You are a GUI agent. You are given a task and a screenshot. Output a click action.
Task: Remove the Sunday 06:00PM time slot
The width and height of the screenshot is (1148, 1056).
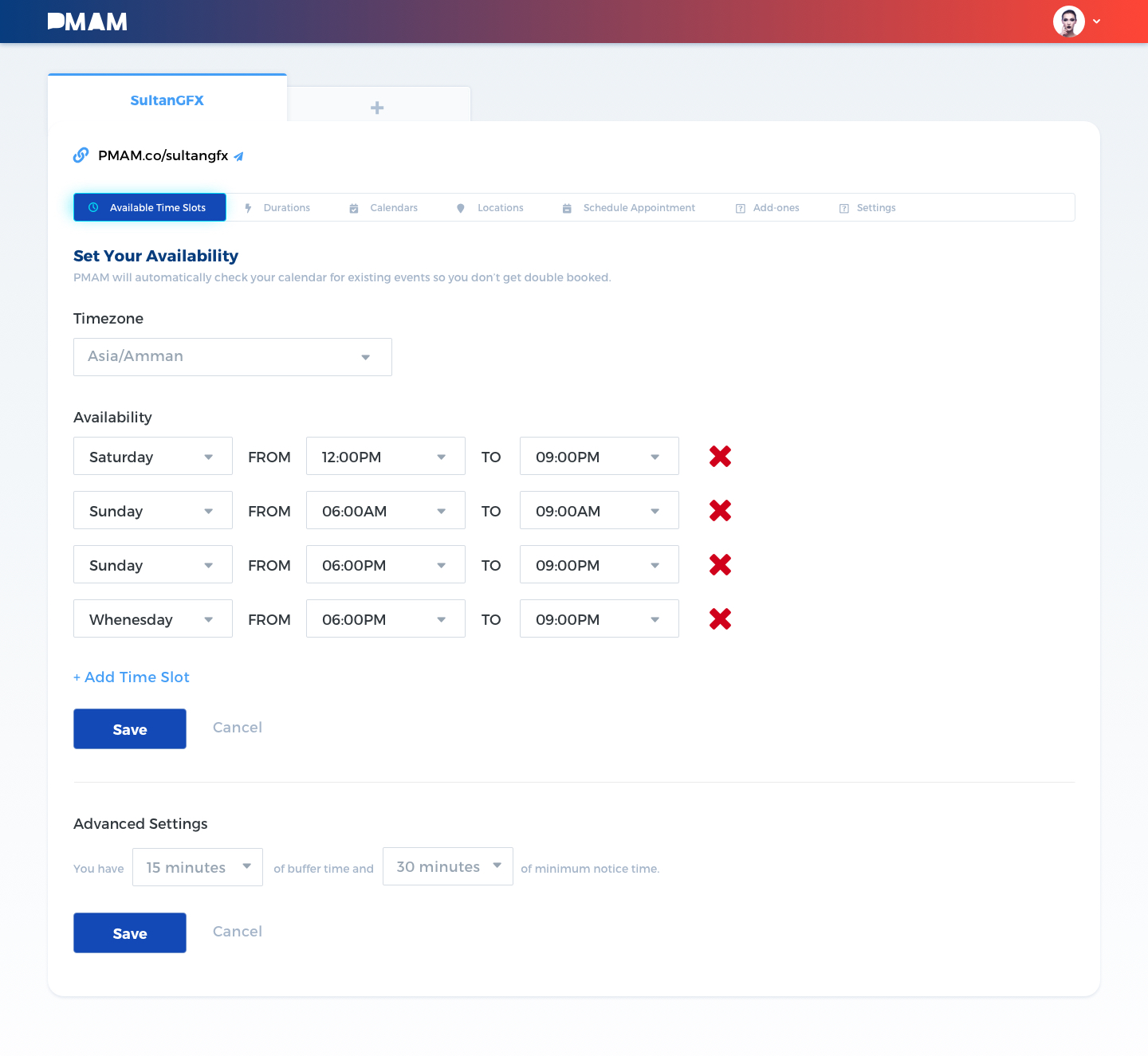coord(720,565)
